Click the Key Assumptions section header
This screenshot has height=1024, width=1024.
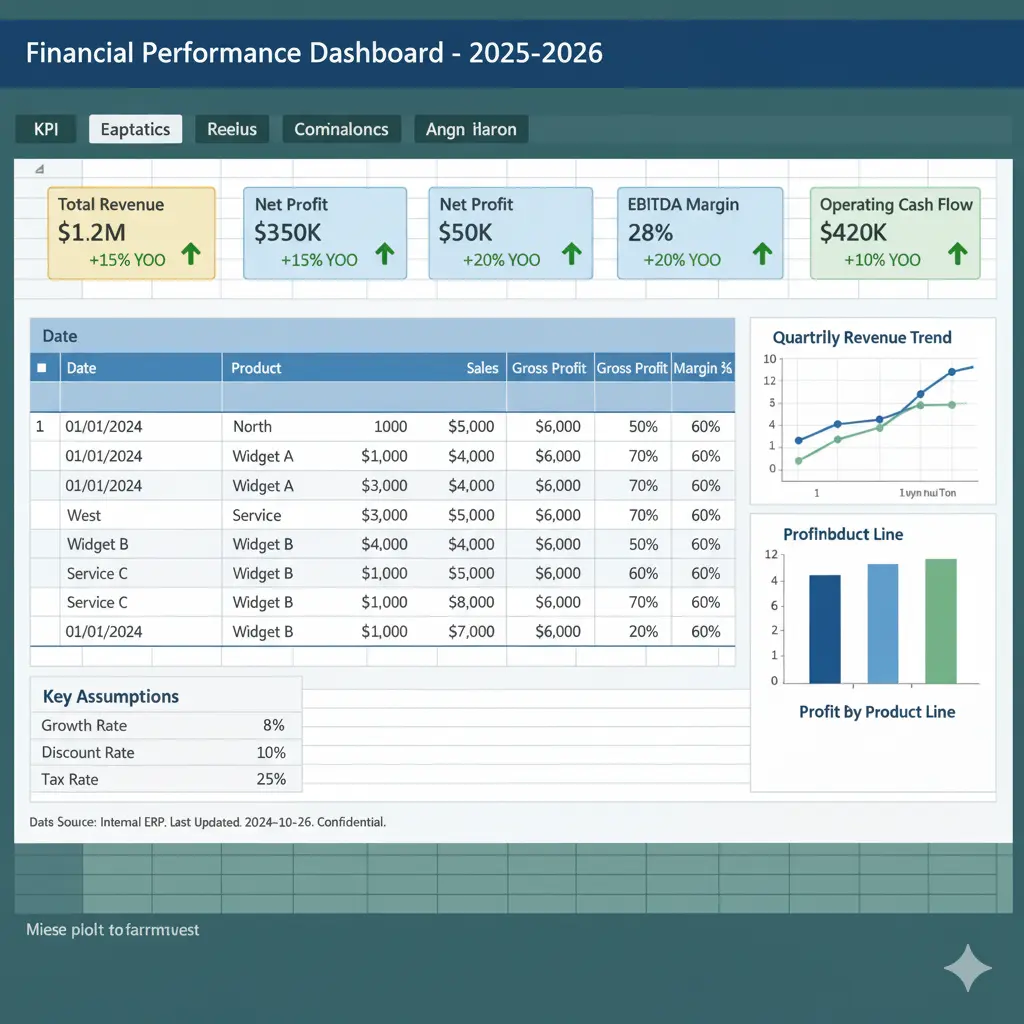point(110,696)
